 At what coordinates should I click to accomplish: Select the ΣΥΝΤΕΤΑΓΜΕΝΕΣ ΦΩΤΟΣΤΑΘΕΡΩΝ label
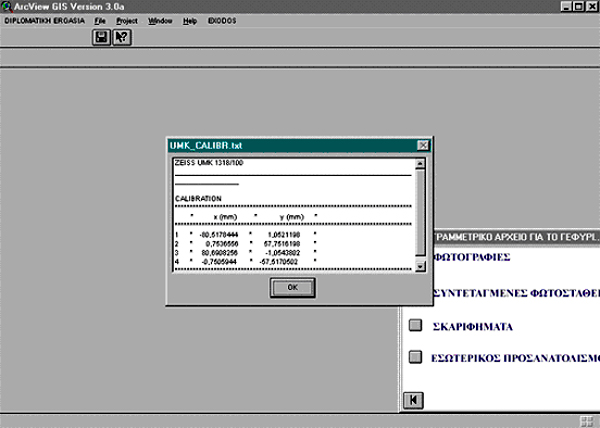(516, 293)
